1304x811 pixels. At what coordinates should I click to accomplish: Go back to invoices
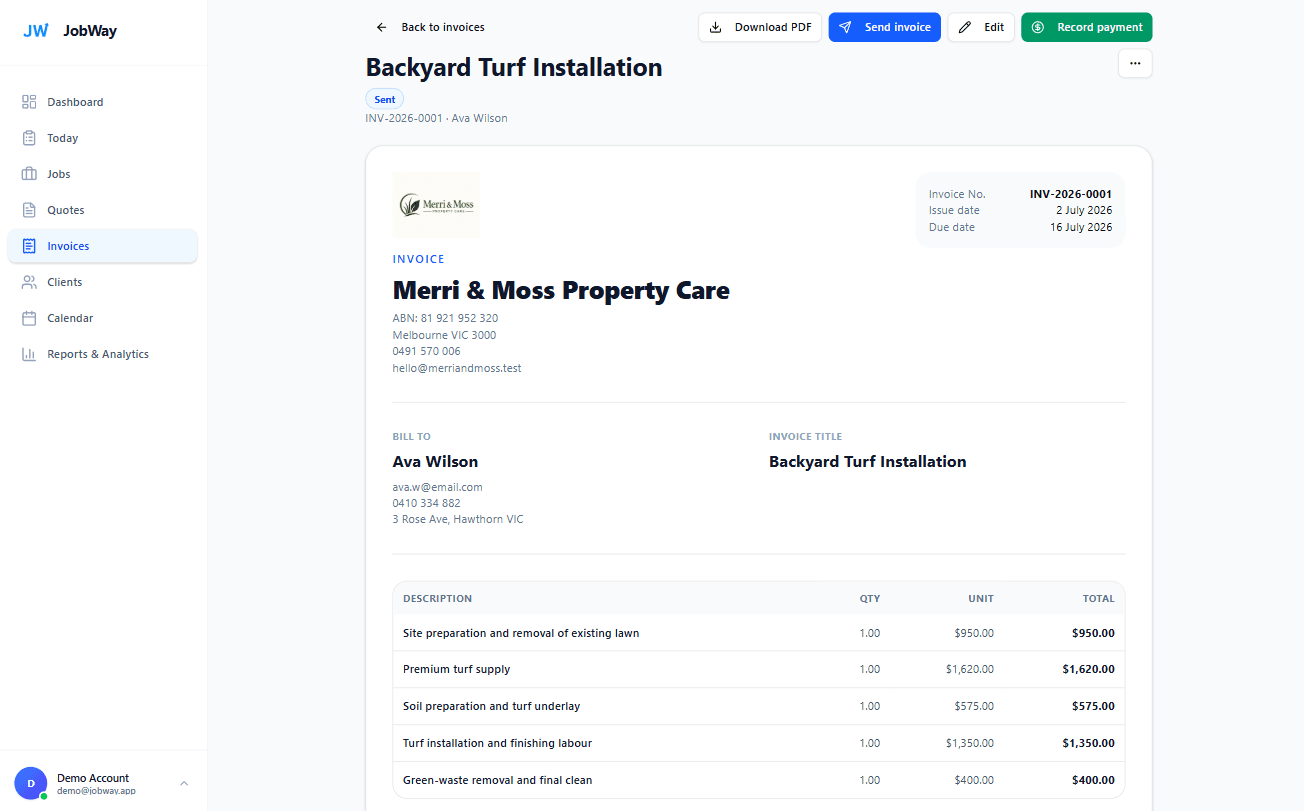pyautogui.click(x=430, y=27)
